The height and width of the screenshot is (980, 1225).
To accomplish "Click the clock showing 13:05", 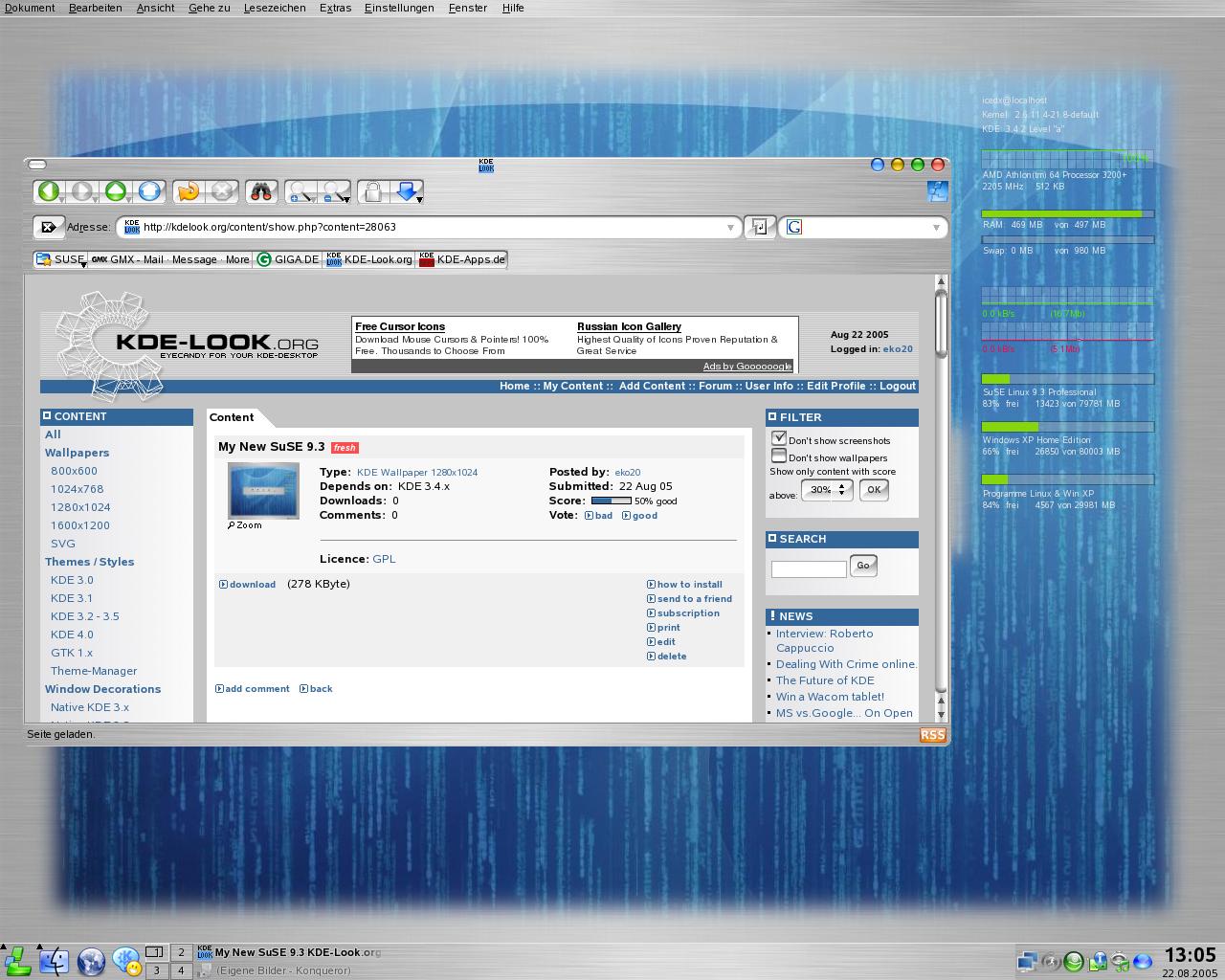I will [x=1190, y=955].
